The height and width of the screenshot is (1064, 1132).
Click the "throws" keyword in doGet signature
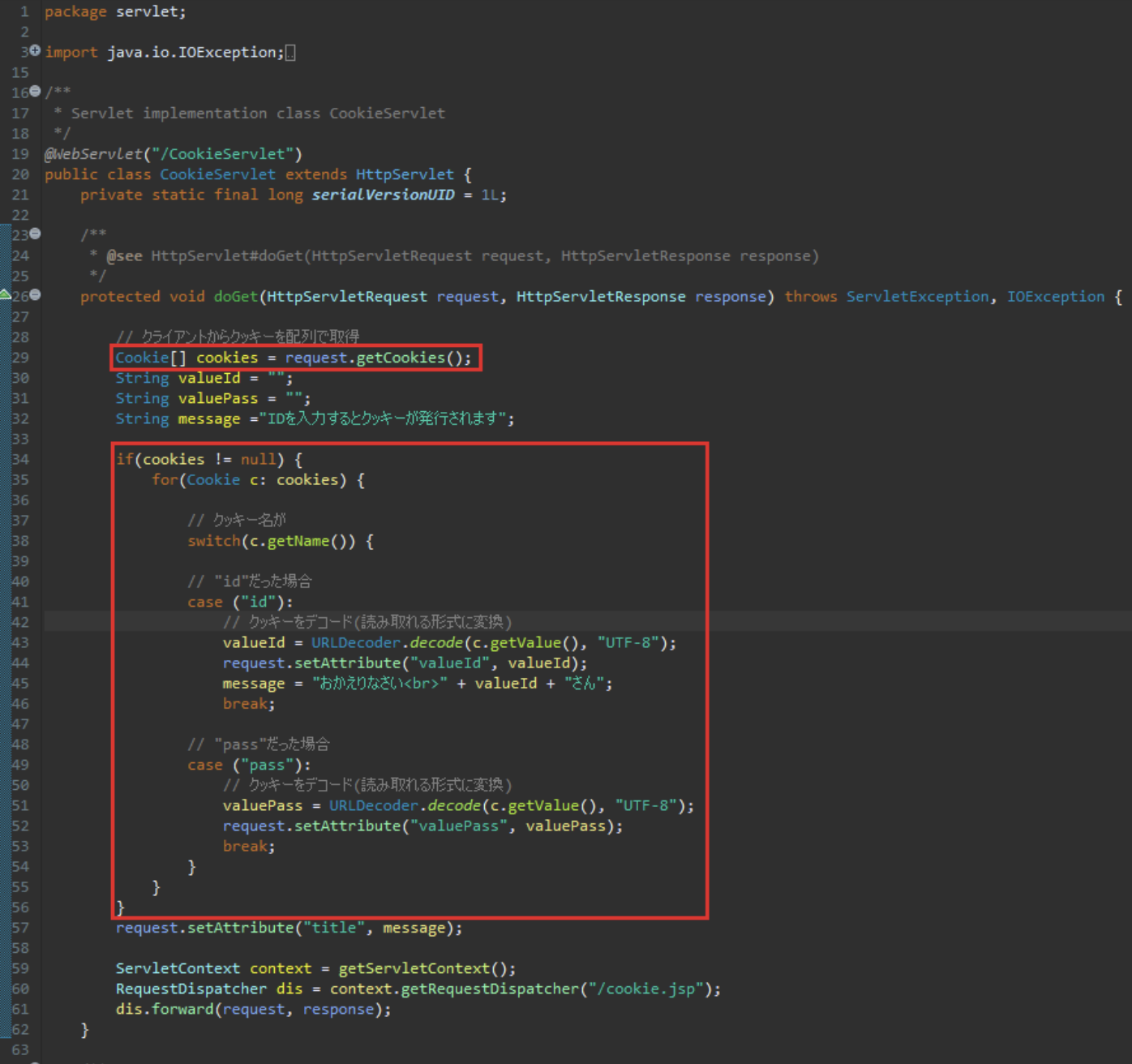pos(811,297)
